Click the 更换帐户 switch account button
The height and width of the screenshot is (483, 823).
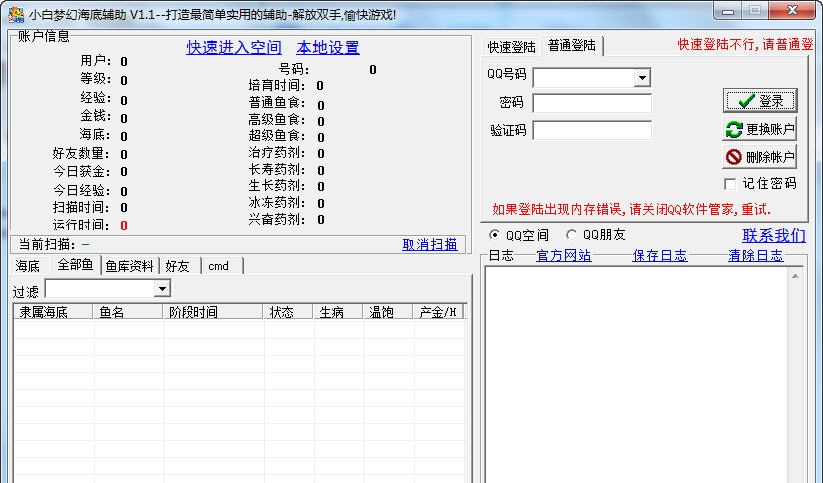tap(759, 129)
